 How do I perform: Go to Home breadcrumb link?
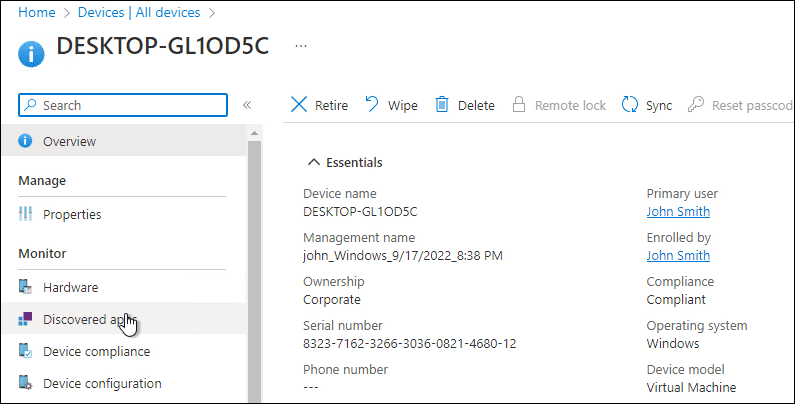point(37,13)
